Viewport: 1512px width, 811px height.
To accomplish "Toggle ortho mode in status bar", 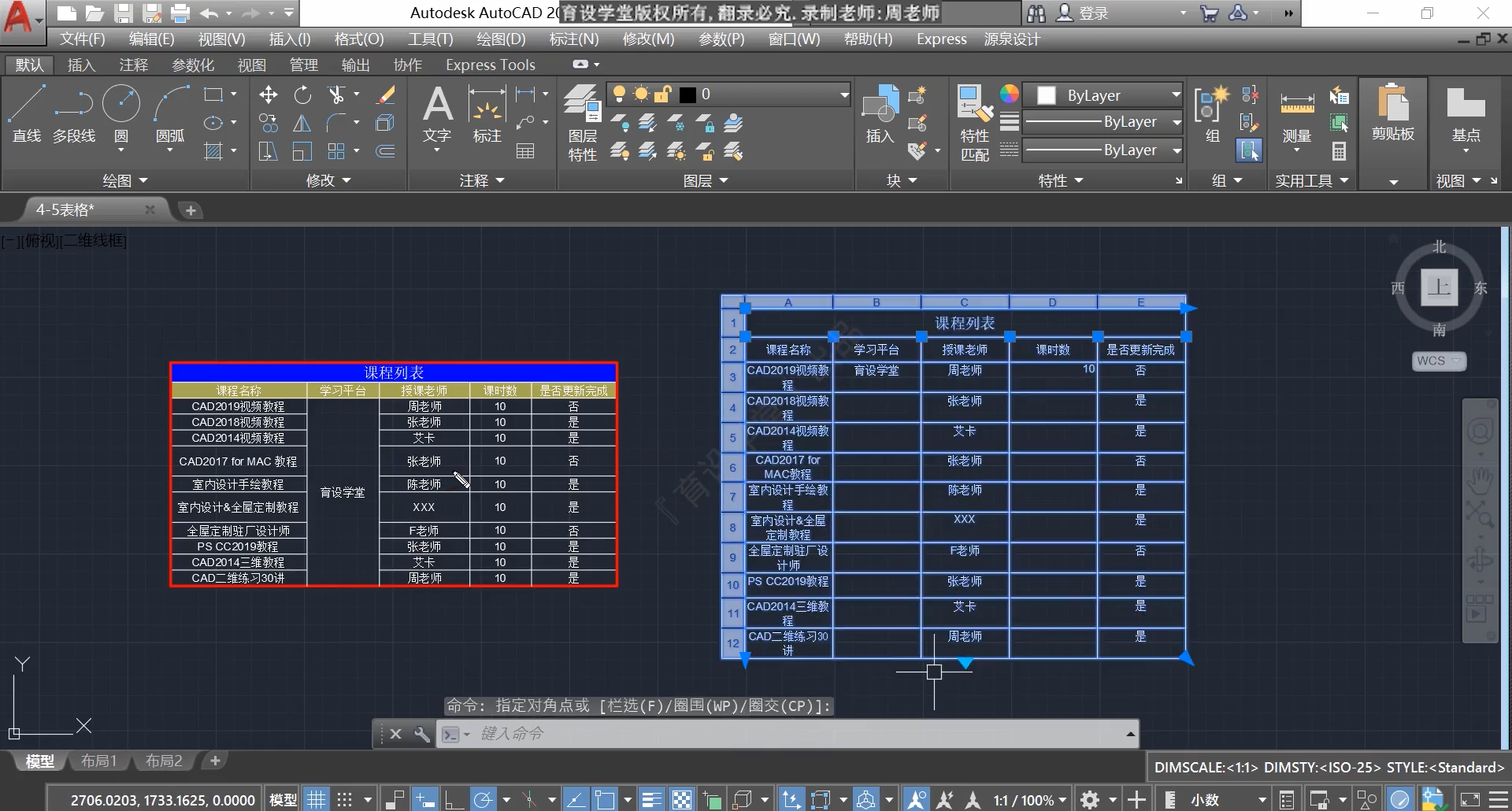I will (454, 800).
